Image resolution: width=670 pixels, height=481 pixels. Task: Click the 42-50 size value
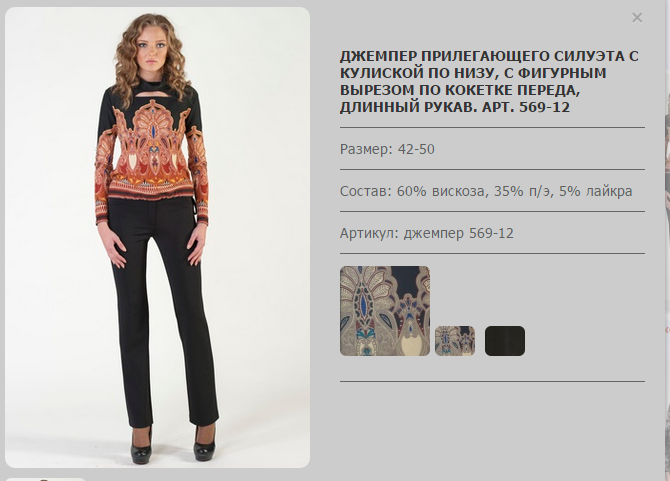tap(416, 149)
